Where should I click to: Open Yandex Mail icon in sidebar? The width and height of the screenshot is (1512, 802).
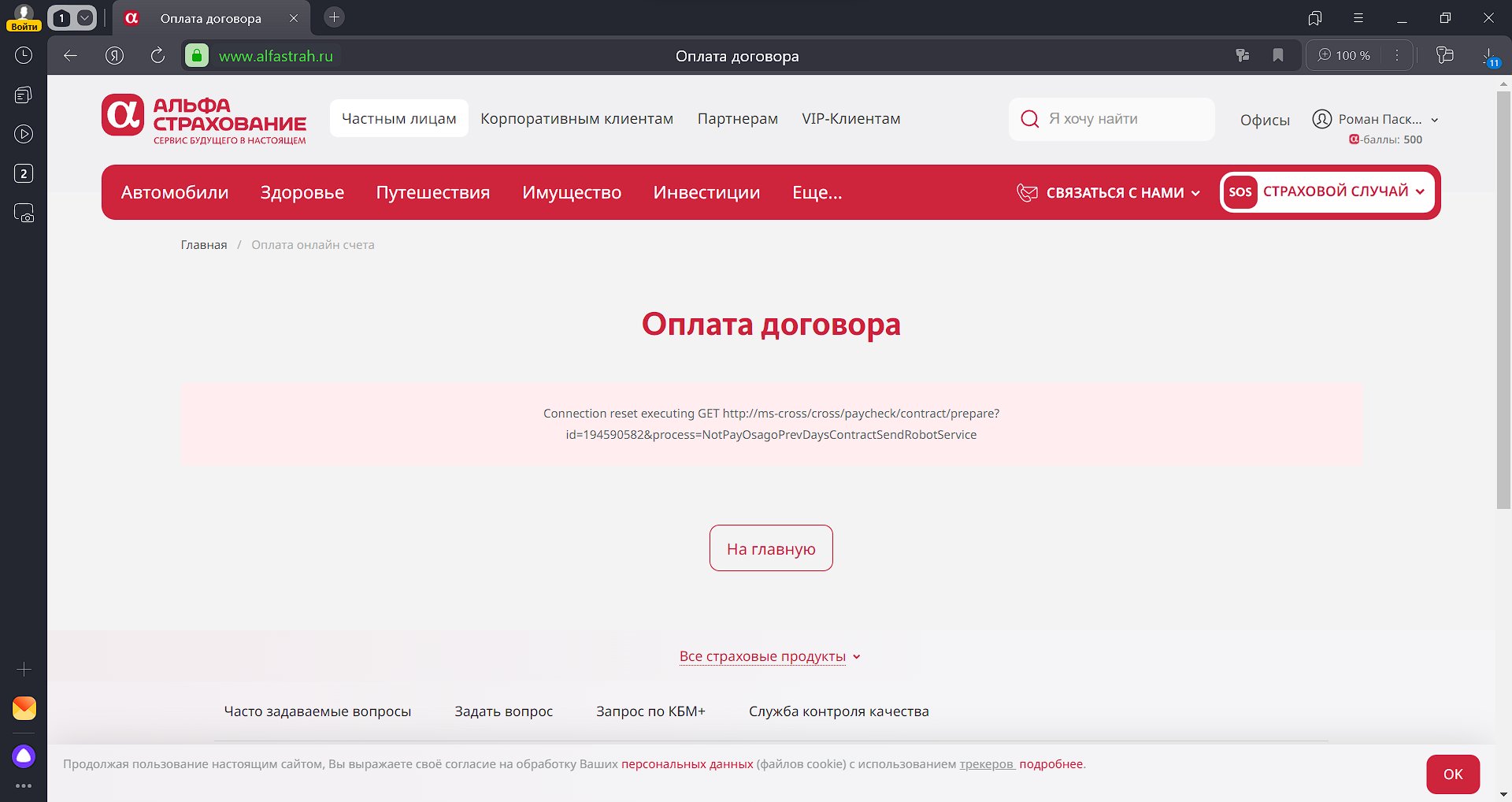[x=24, y=708]
